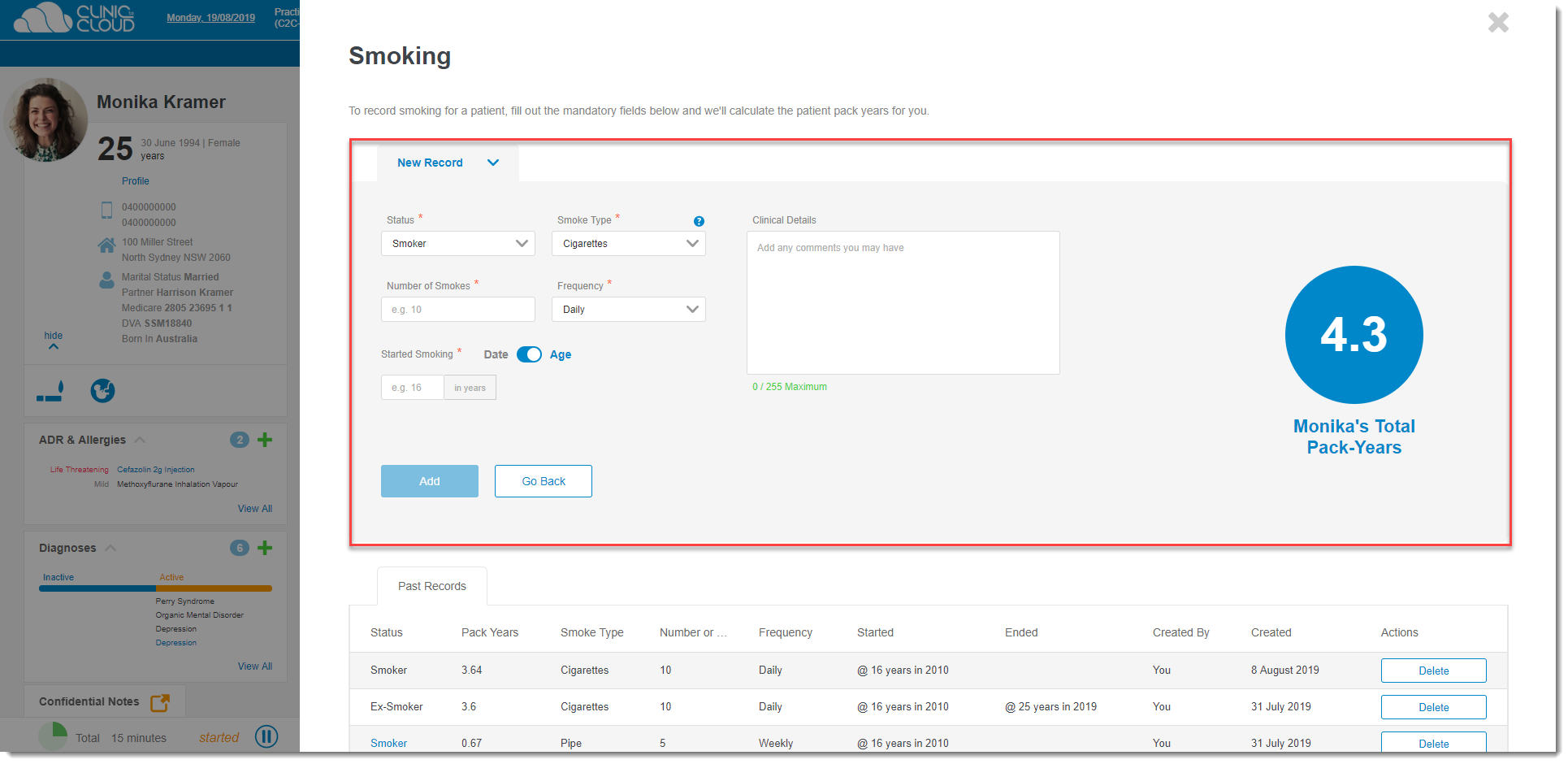Image resolution: width=1568 pixels, height=764 pixels.
Task: Click the Number of Smokes input field
Action: coord(458,310)
